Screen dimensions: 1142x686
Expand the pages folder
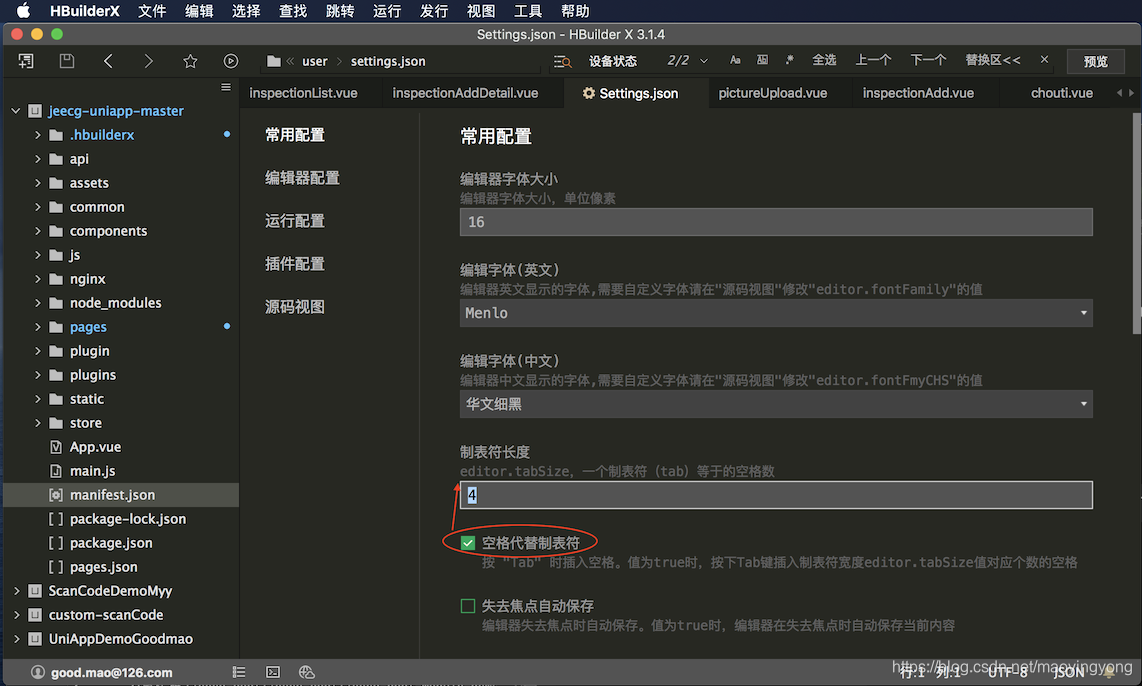(x=38, y=327)
